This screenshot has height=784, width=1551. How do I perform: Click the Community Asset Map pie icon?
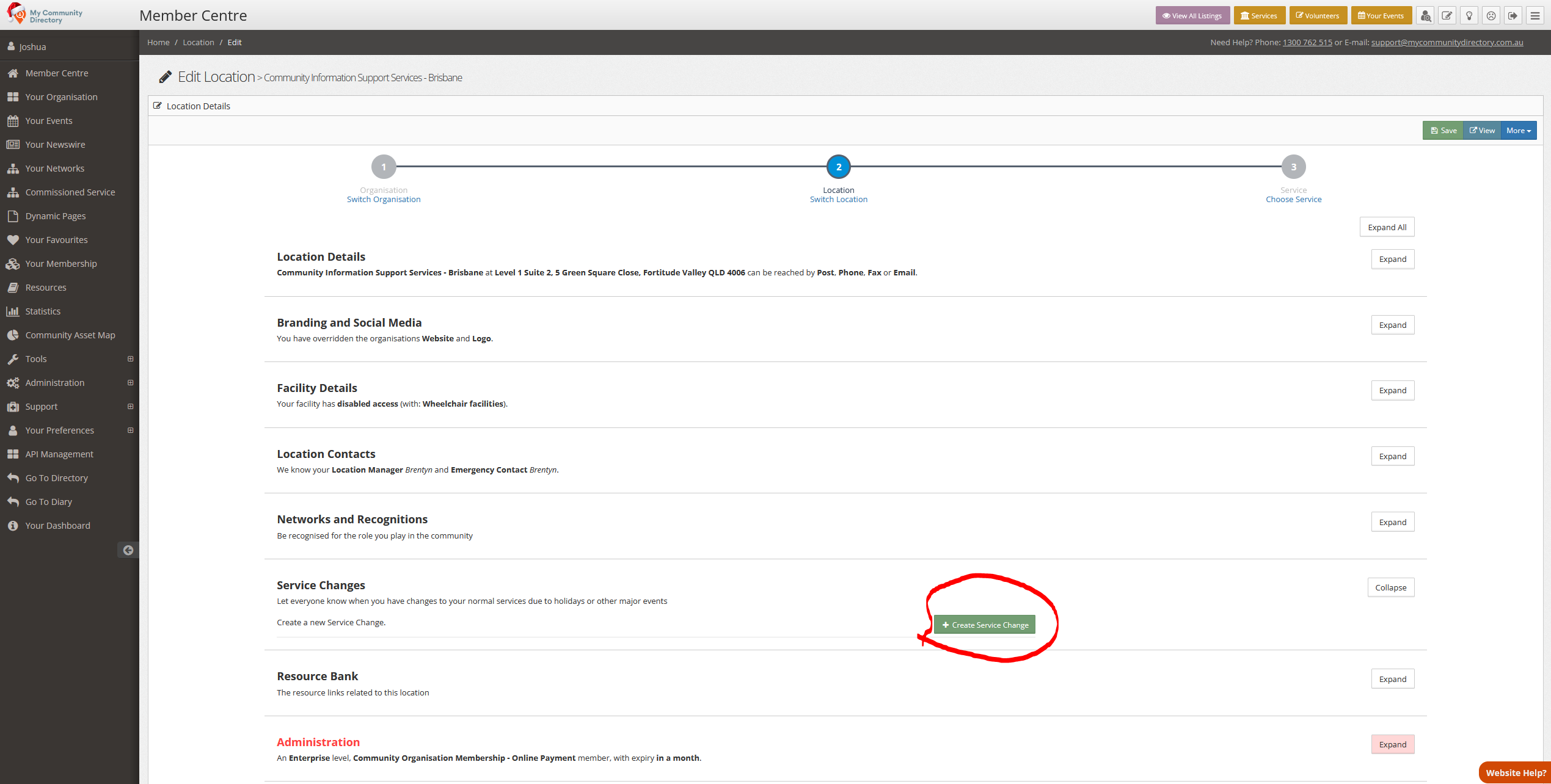click(13, 335)
